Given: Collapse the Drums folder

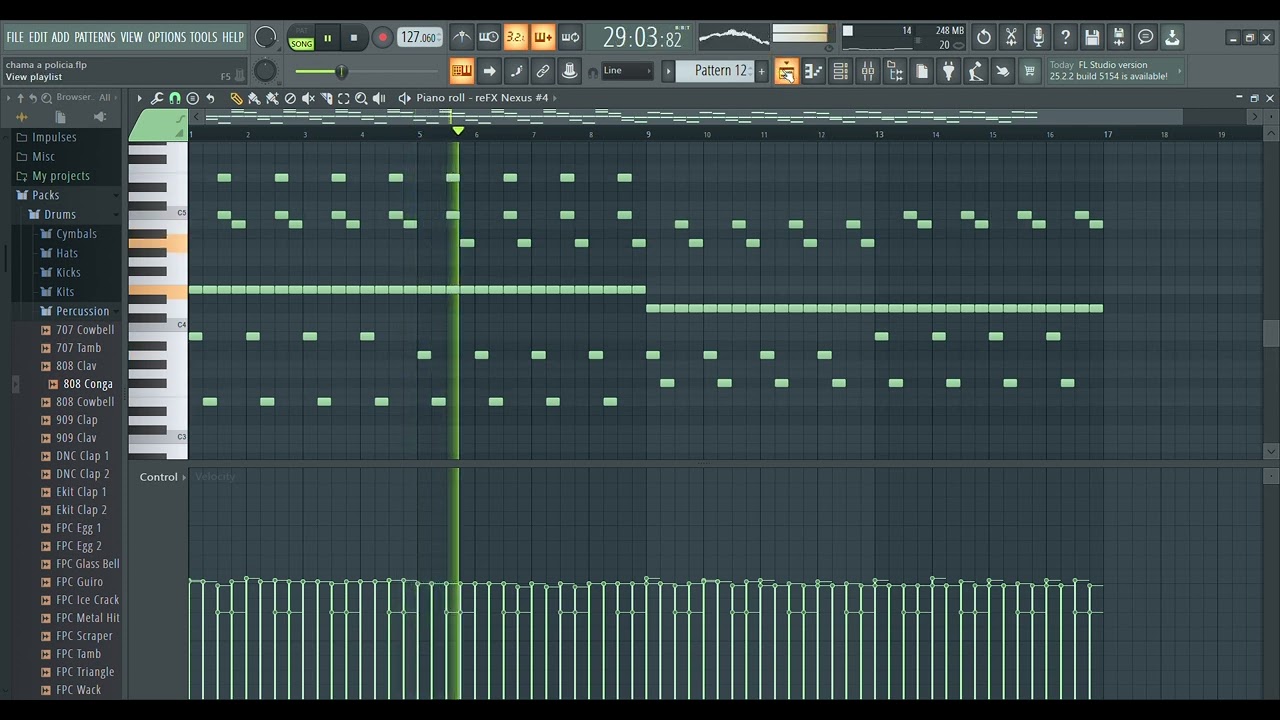Looking at the screenshot, I should [59, 214].
